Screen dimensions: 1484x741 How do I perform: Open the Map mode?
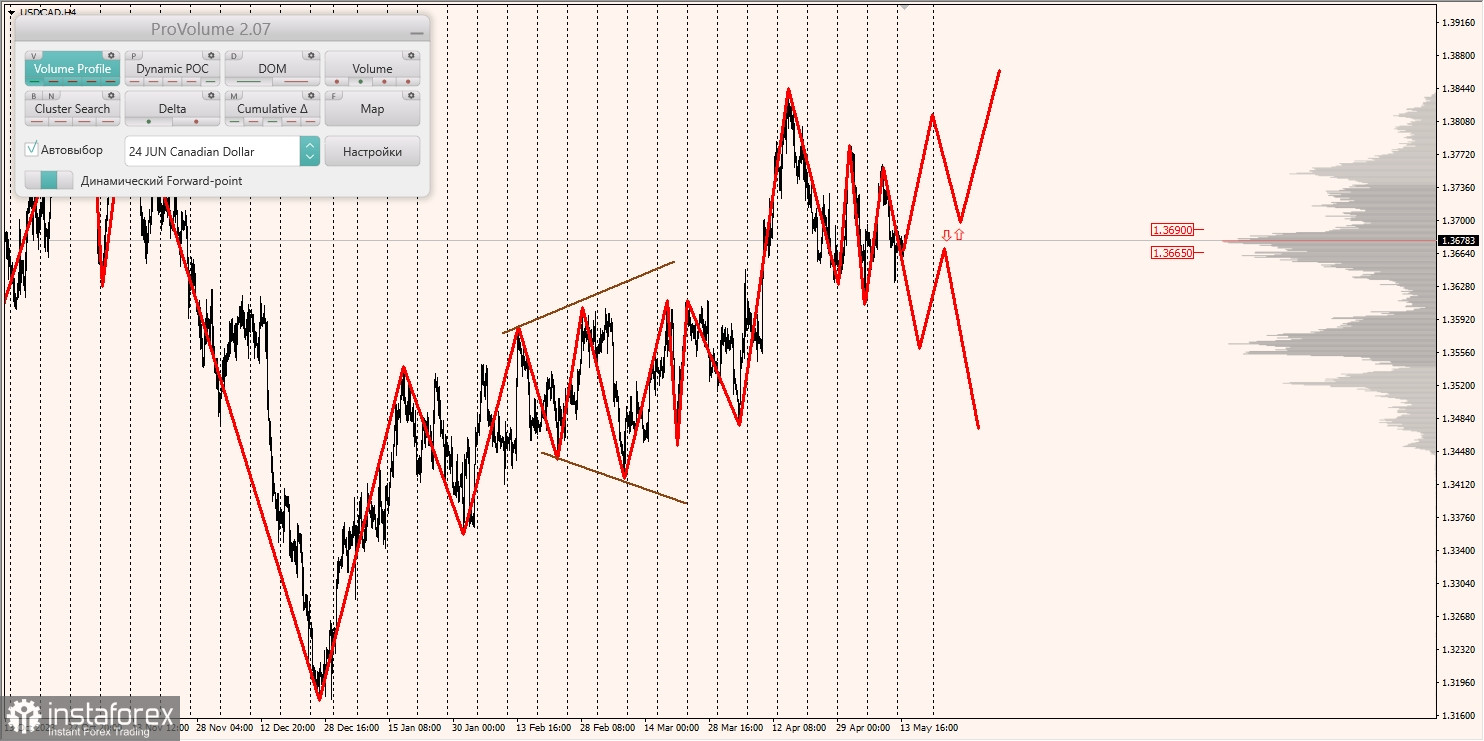click(x=372, y=108)
